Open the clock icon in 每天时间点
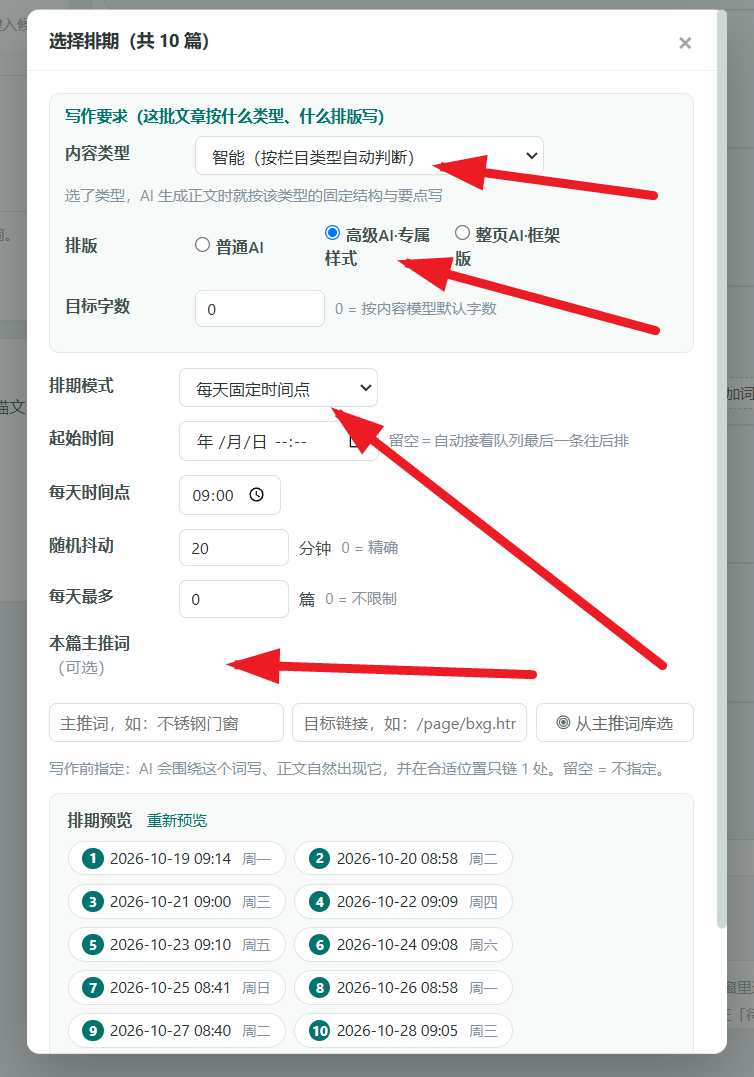Image resolution: width=754 pixels, height=1077 pixels. [256, 495]
